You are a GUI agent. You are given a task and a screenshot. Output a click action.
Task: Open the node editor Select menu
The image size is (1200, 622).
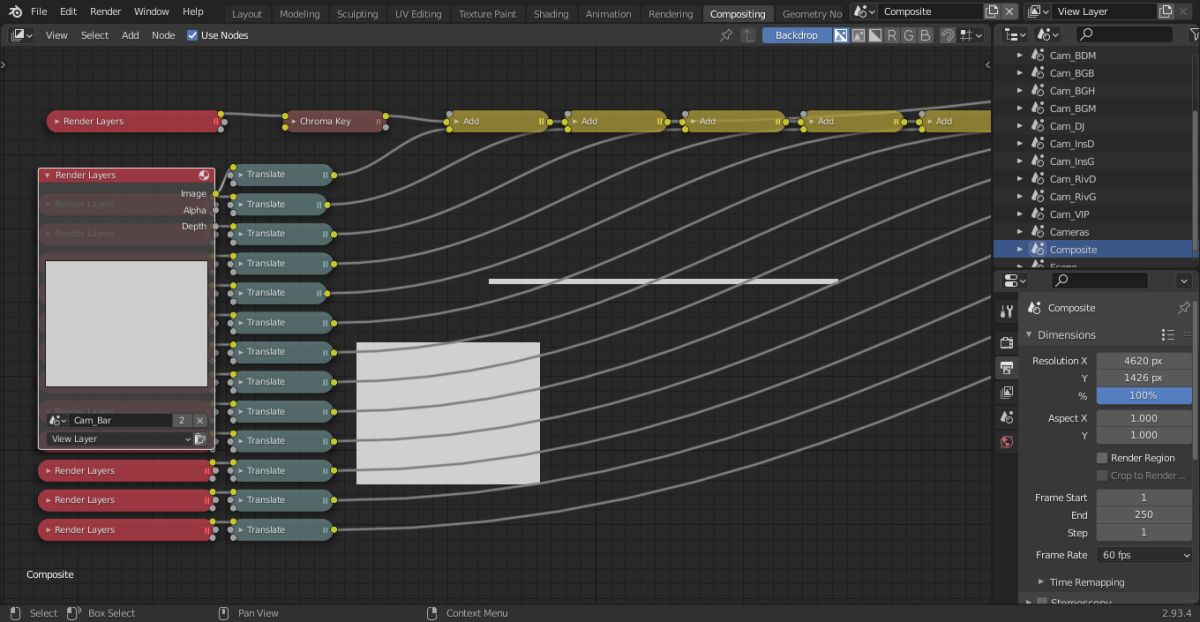pyautogui.click(x=95, y=35)
